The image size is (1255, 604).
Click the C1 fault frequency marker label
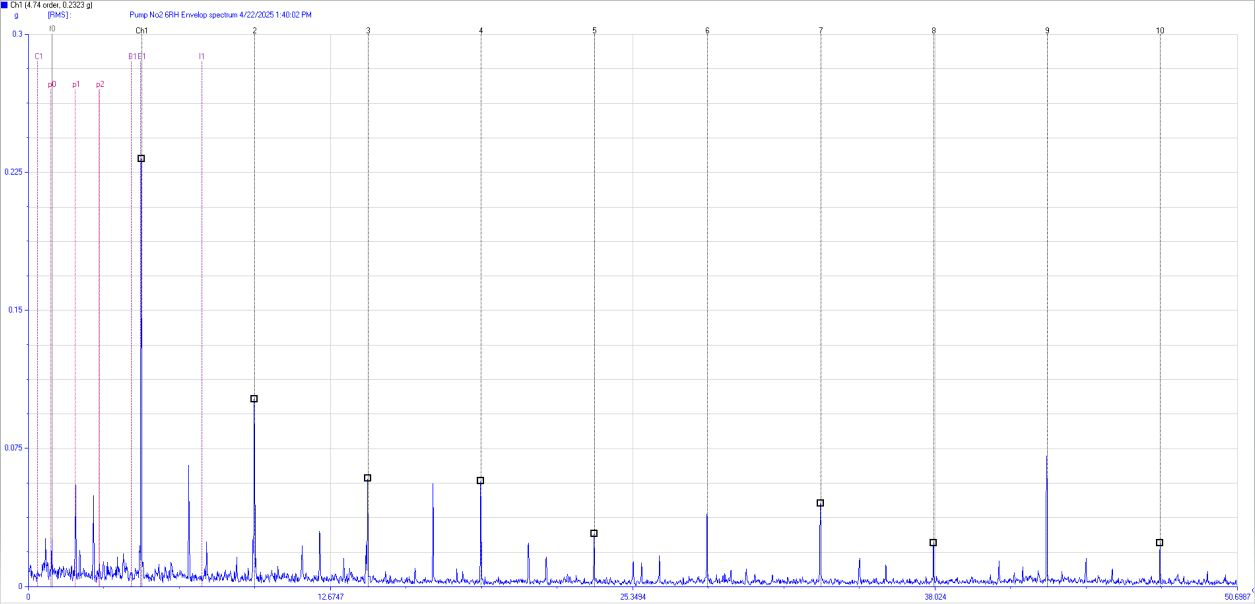[38, 57]
